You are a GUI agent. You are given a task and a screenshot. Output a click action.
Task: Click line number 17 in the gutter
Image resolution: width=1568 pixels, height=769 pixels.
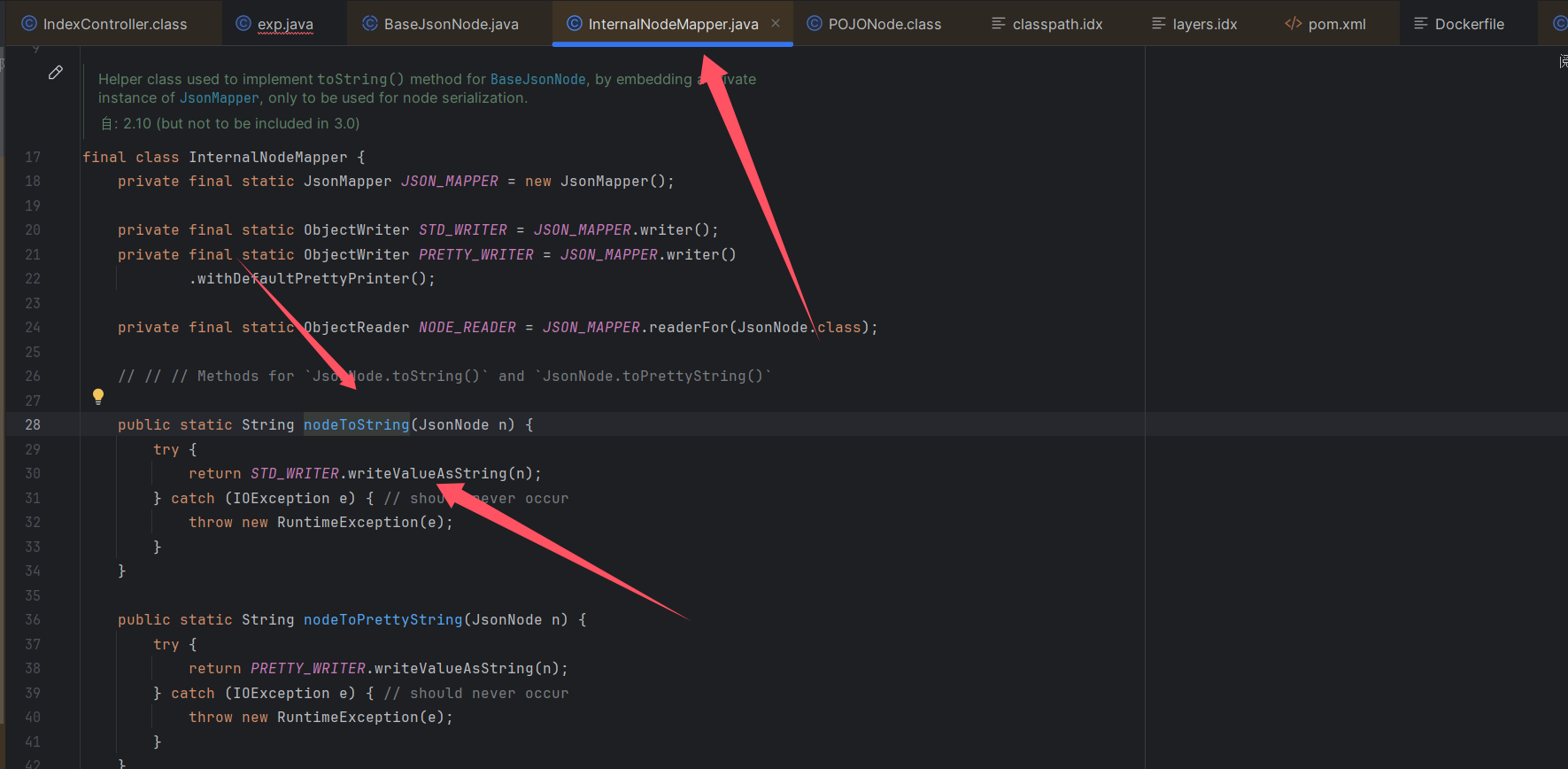(x=33, y=157)
